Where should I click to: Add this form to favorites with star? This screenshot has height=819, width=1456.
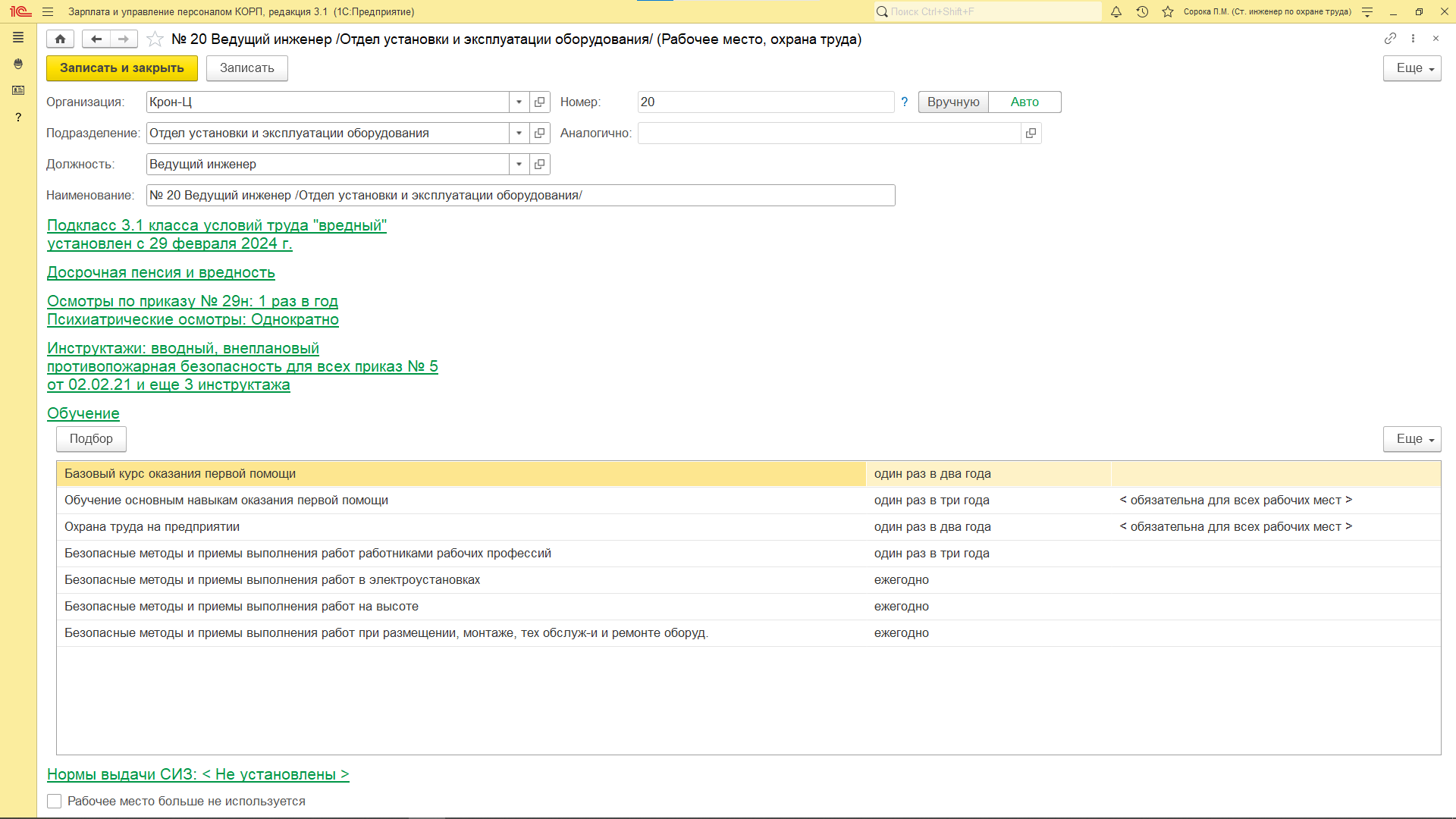tap(155, 39)
